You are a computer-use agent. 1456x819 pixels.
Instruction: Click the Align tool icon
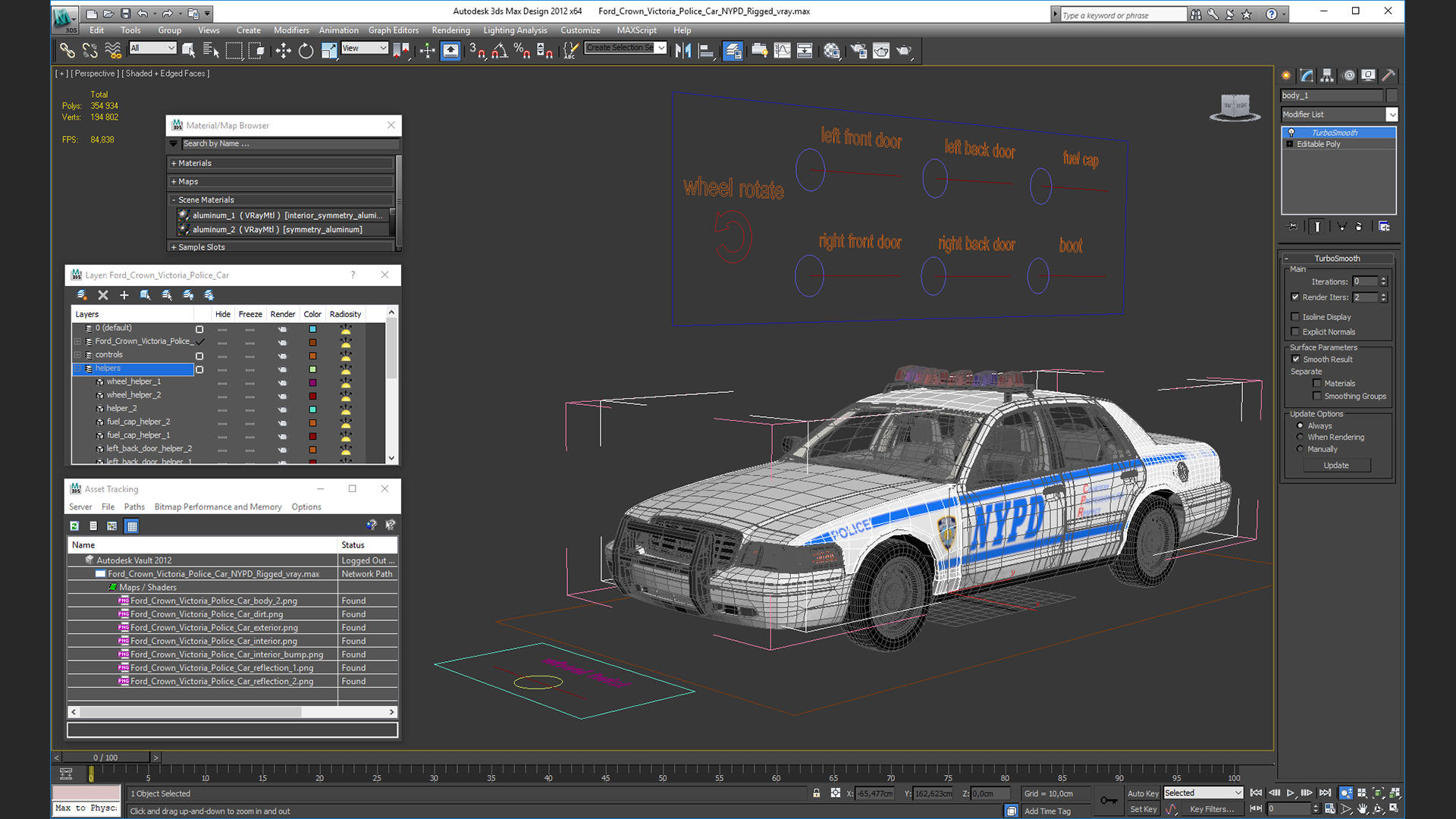706,51
